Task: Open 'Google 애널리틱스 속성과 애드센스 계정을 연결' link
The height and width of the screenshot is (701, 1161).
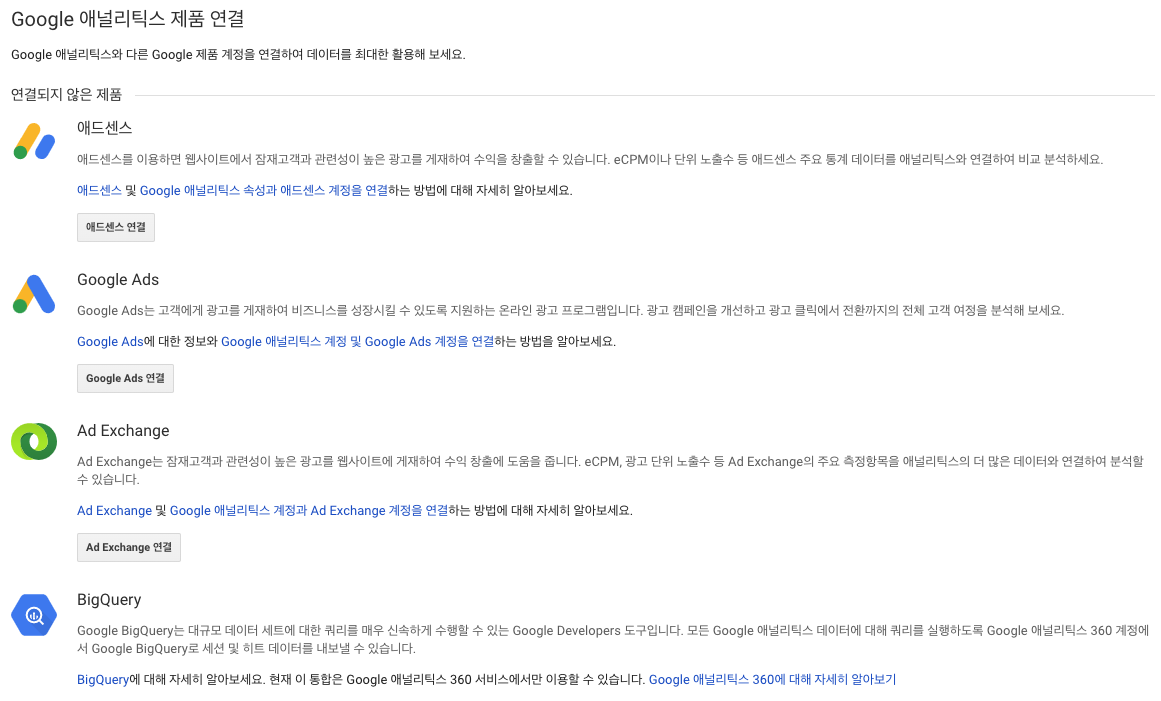Action: click(x=264, y=190)
